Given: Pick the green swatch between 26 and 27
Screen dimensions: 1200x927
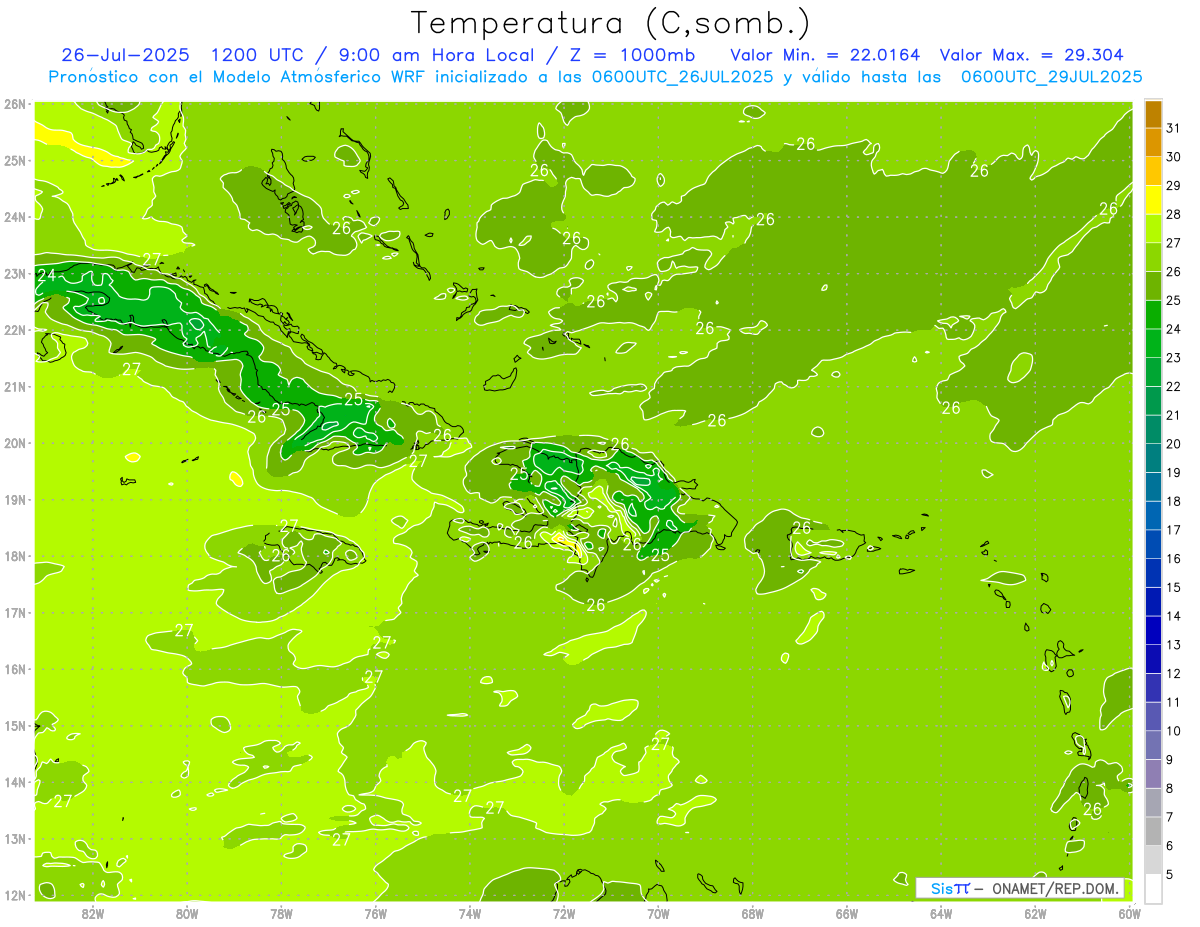Looking at the screenshot, I should coord(1153,258).
